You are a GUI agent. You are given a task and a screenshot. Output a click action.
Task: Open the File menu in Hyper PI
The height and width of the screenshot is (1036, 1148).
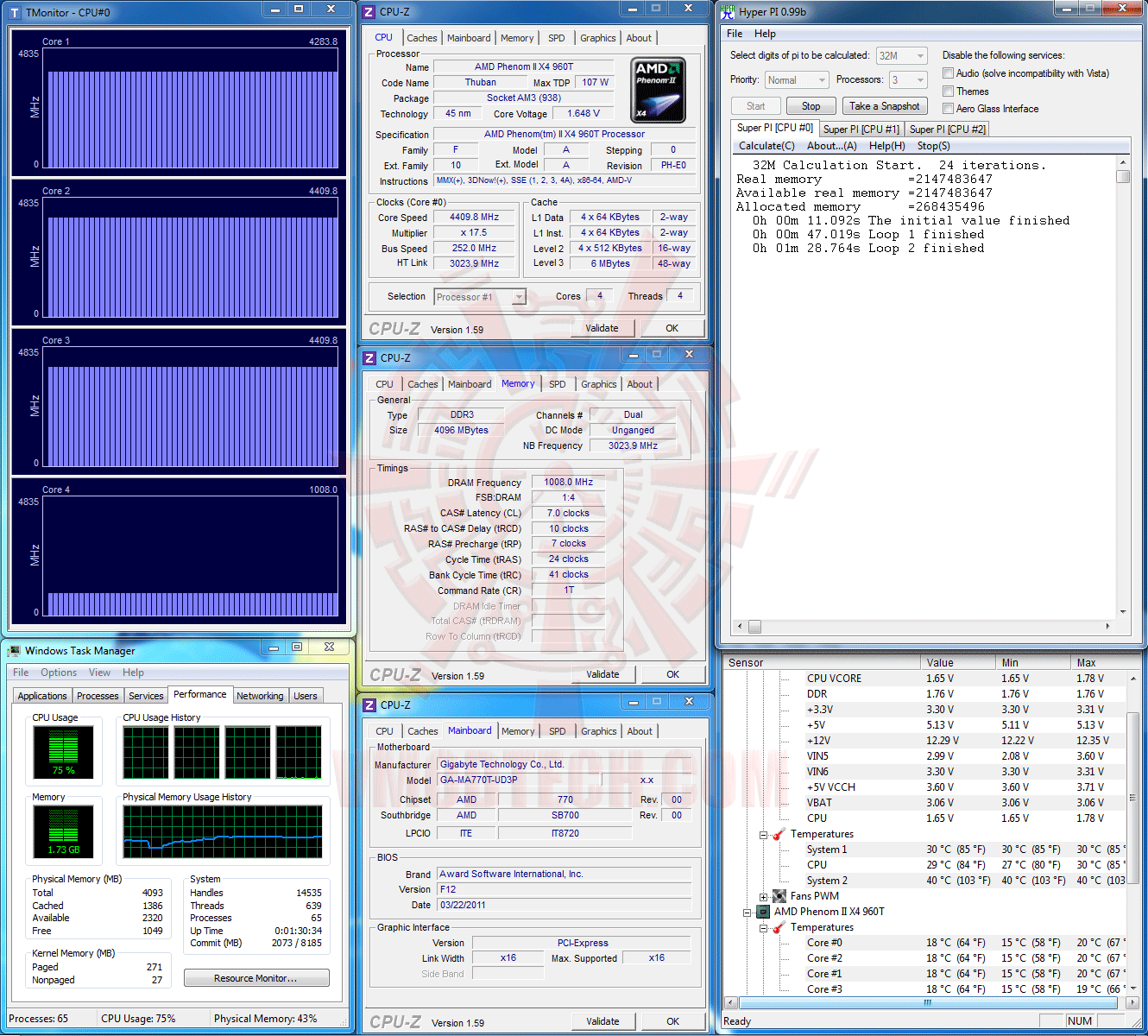click(735, 34)
